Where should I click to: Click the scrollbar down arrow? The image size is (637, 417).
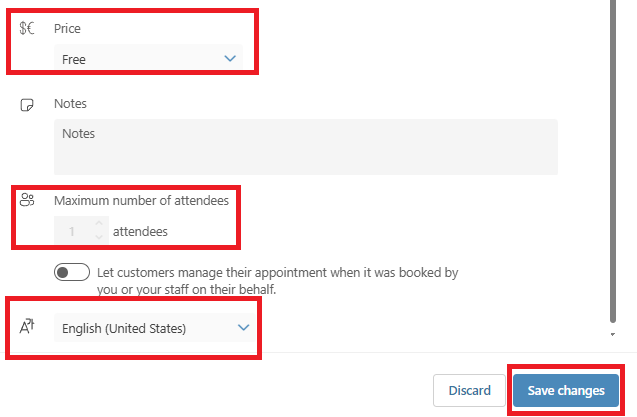point(612,335)
